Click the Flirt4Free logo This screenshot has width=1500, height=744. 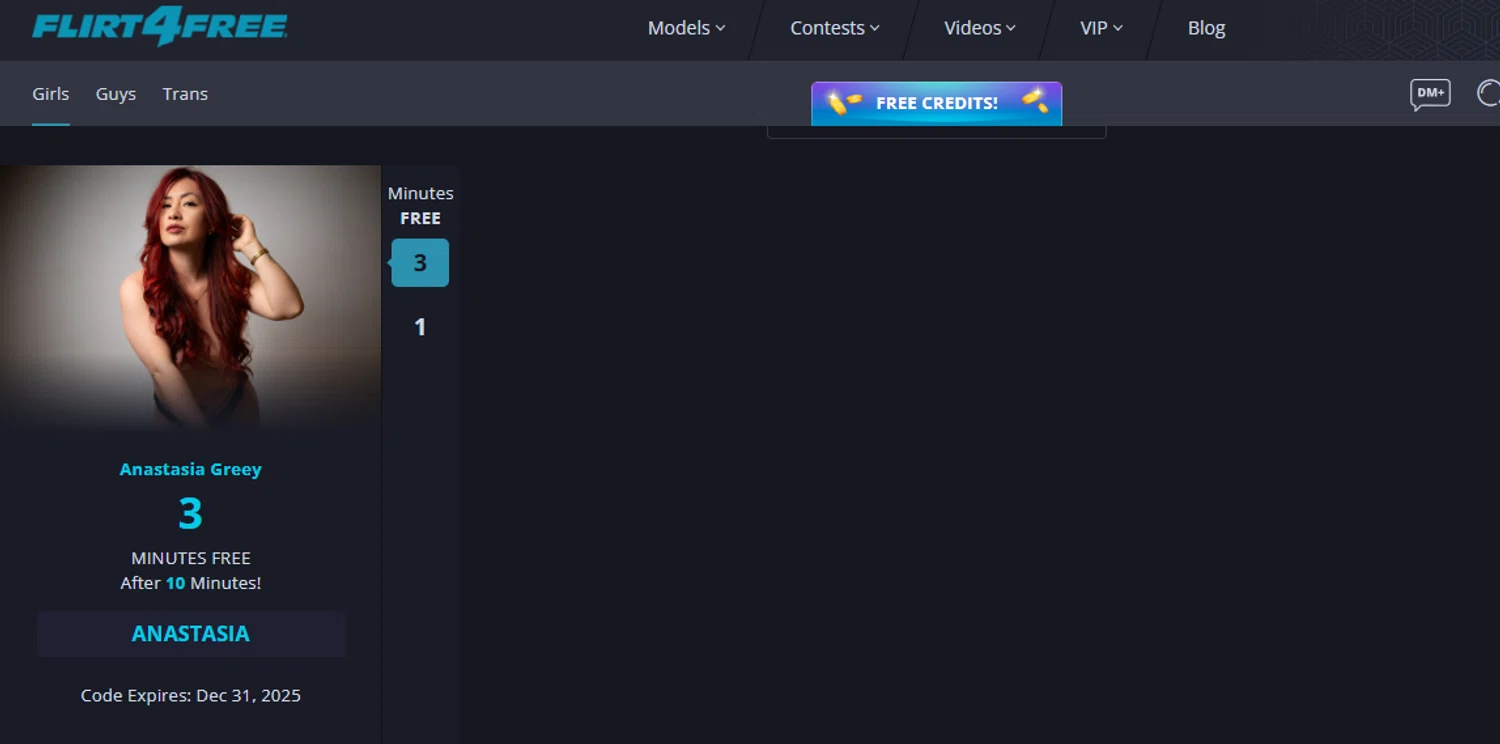click(x=160, y=25)
